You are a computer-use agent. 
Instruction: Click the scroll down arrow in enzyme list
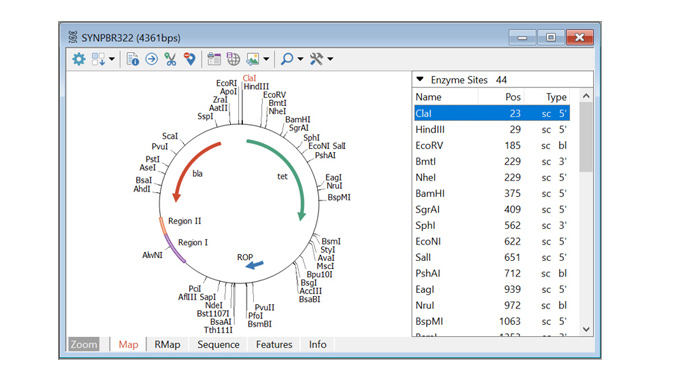[586, 329]
